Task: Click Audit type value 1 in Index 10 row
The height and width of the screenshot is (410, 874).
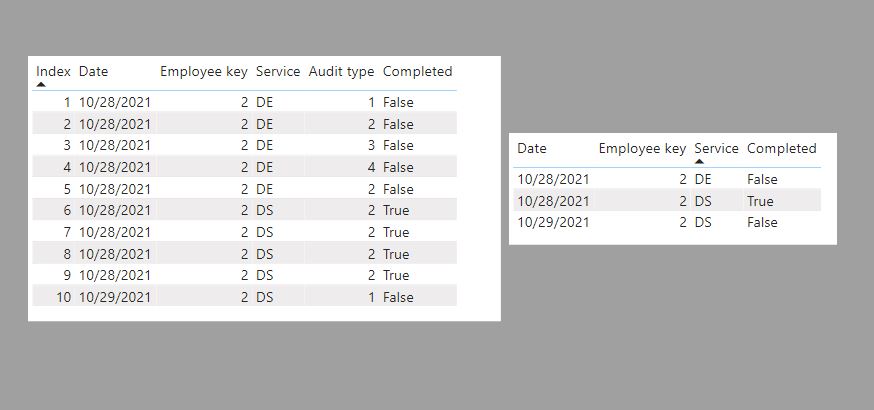Action: tap(371, 297)
